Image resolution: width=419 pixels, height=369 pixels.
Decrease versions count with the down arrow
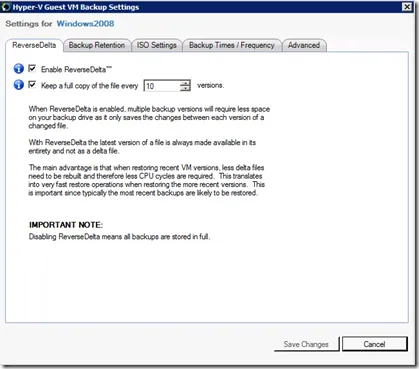pos(185,88)
